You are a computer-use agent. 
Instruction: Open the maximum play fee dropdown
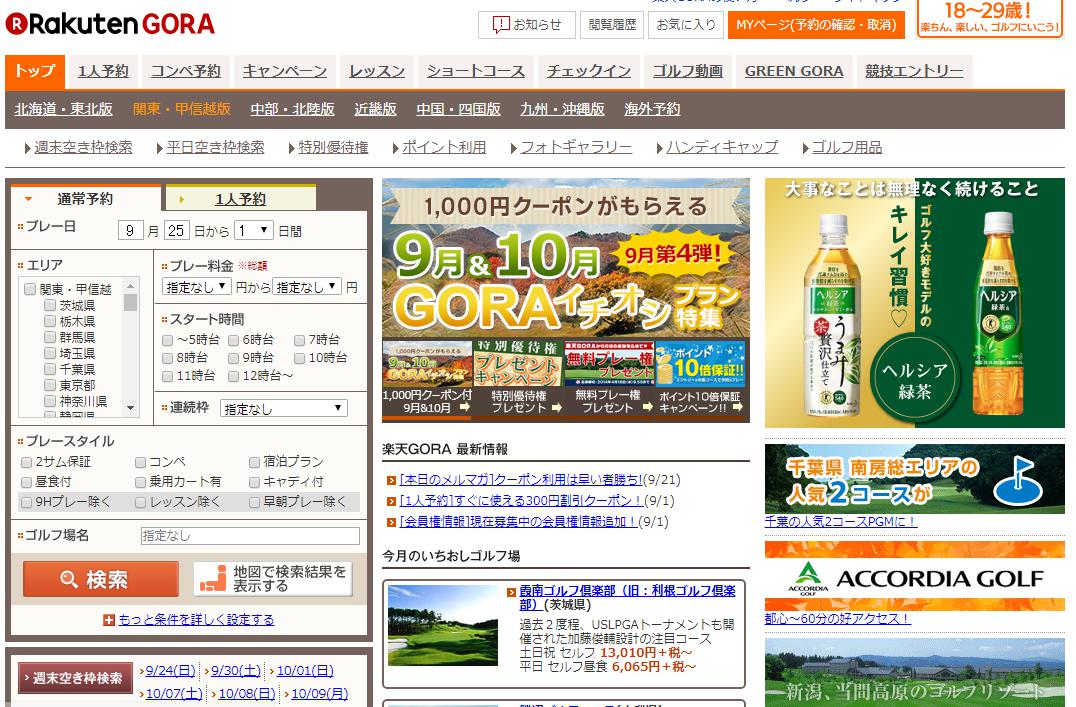point(307,287)
